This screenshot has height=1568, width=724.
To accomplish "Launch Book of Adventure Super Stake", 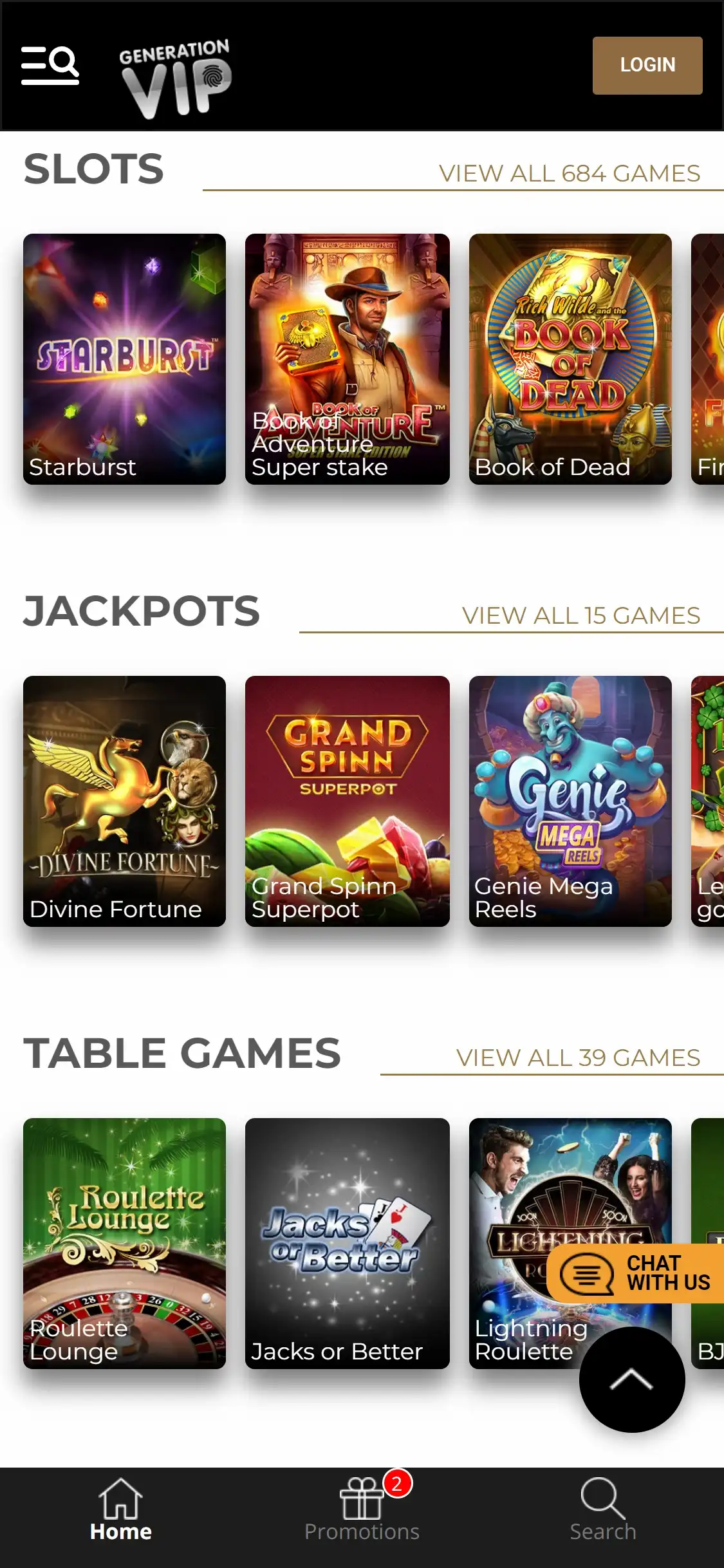I will click(x=348, y=359).
